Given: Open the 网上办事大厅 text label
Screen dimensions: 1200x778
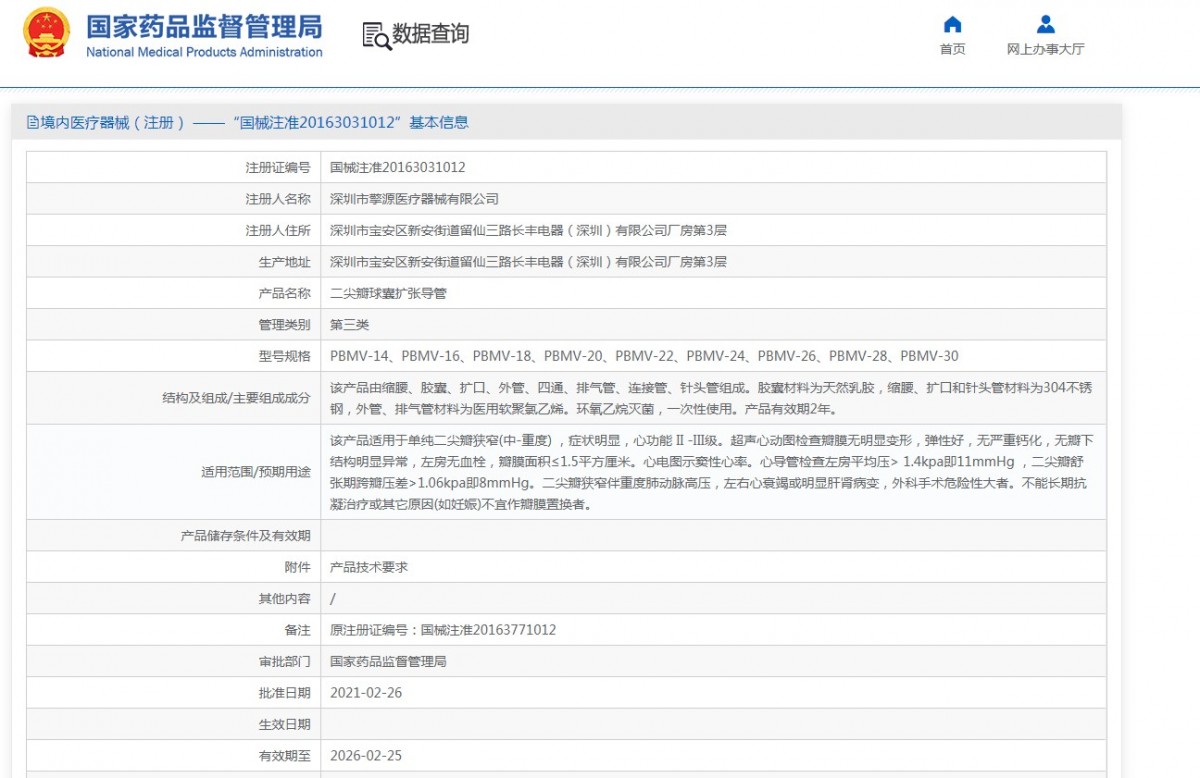Looking at the screenshot, I should [1045, 50].
